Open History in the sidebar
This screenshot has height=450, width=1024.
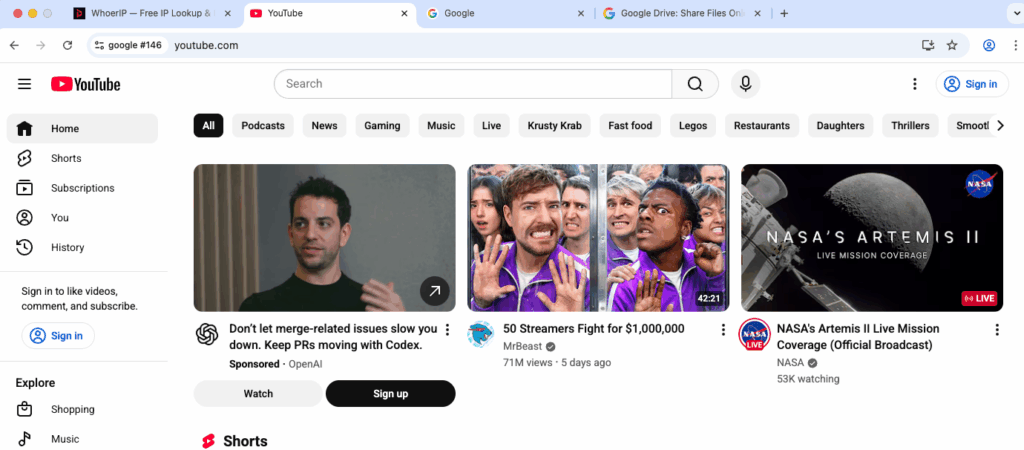coord(67,247)
